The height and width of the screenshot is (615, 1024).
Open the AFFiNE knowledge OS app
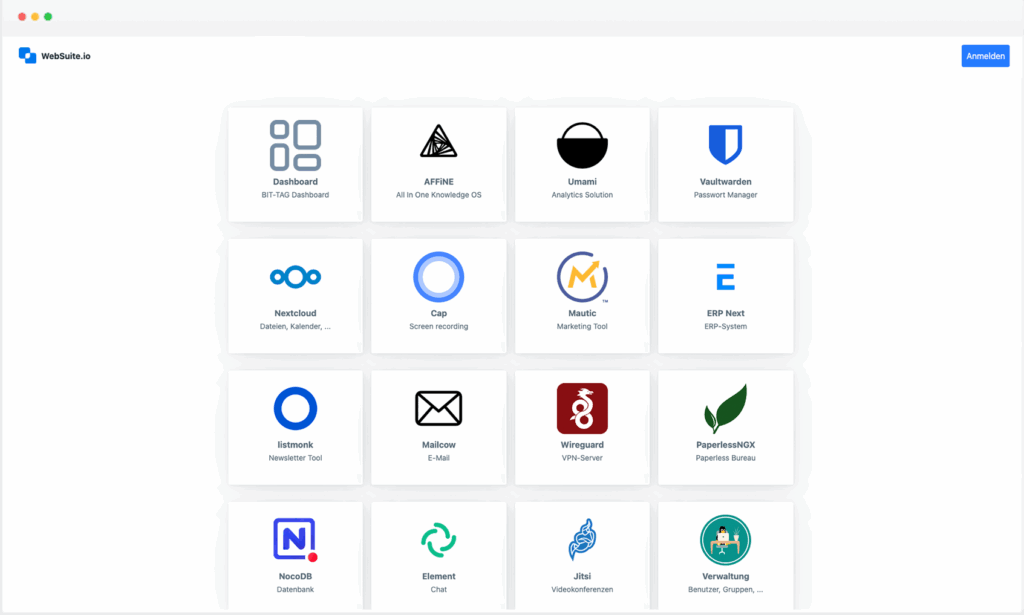(x=438, y=164)
